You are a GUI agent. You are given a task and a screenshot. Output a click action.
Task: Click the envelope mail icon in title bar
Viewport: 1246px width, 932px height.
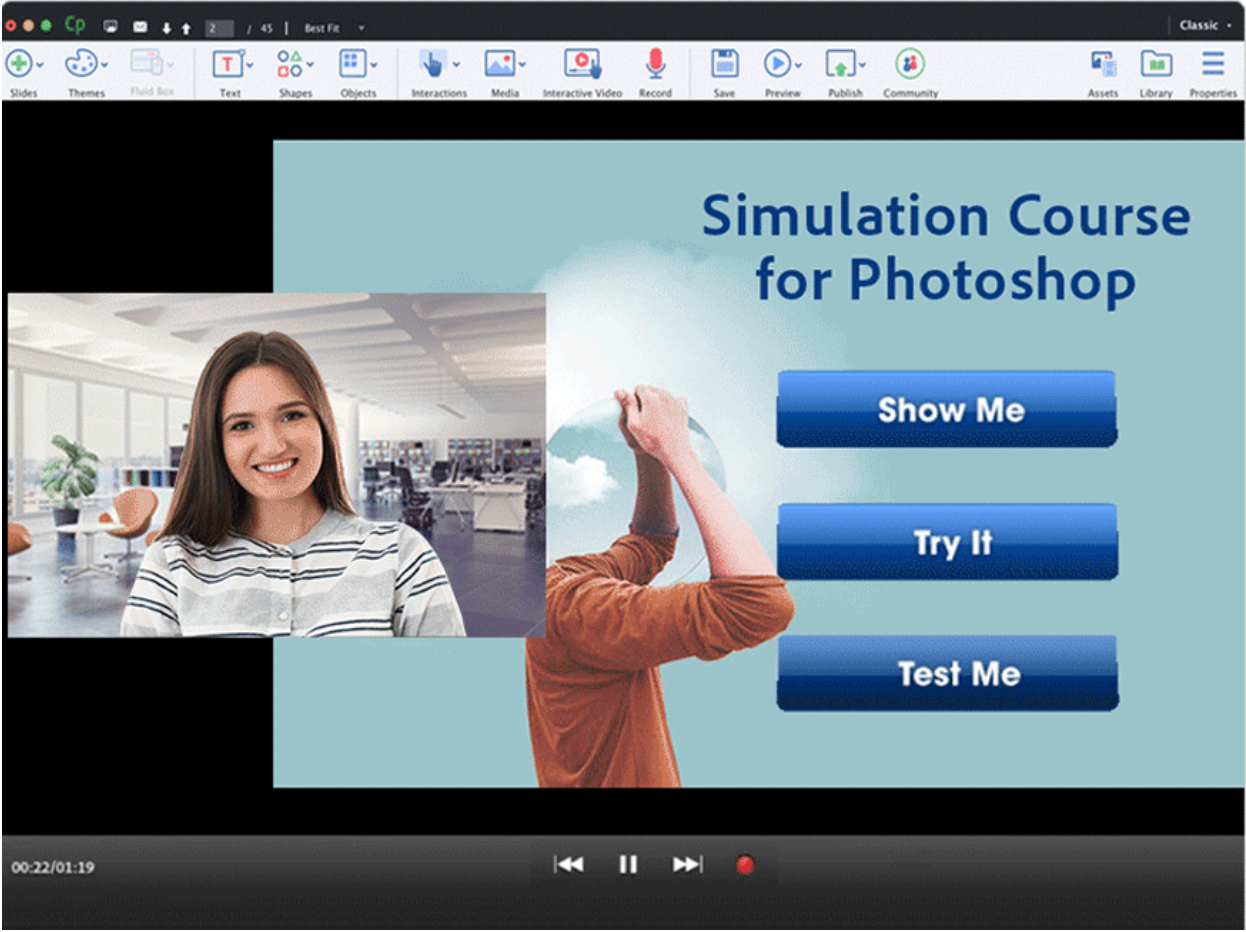140,27
